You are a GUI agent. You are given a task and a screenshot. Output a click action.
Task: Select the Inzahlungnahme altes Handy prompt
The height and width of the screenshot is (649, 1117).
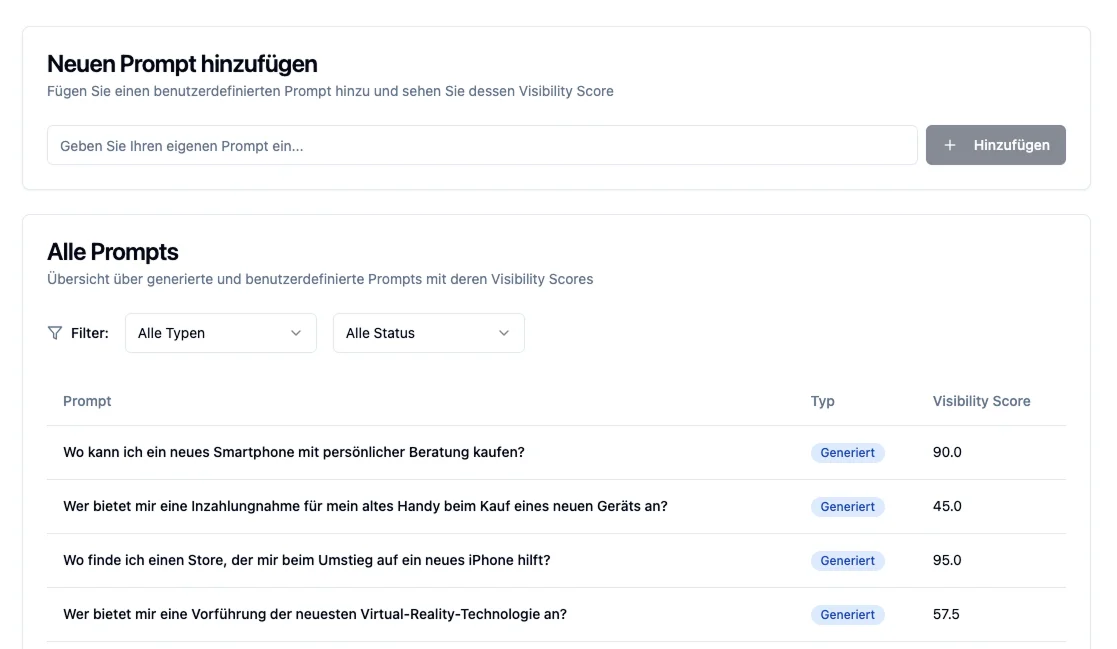365,507
